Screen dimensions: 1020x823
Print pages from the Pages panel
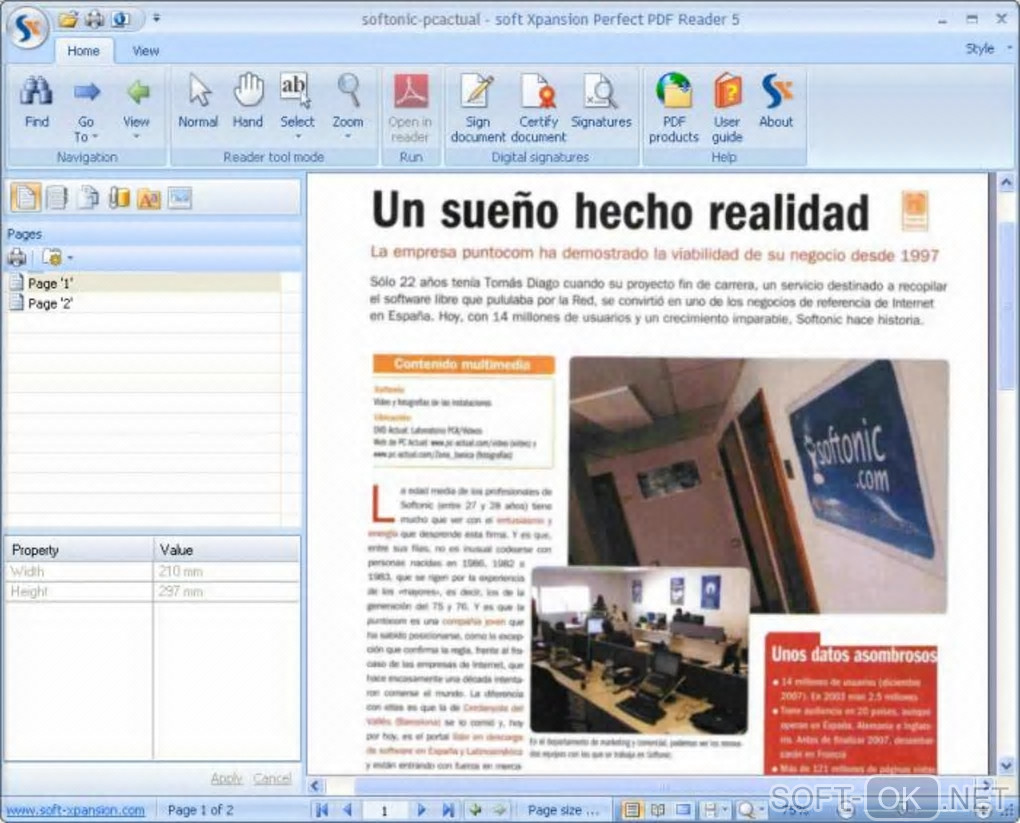[x=17, y=258]
